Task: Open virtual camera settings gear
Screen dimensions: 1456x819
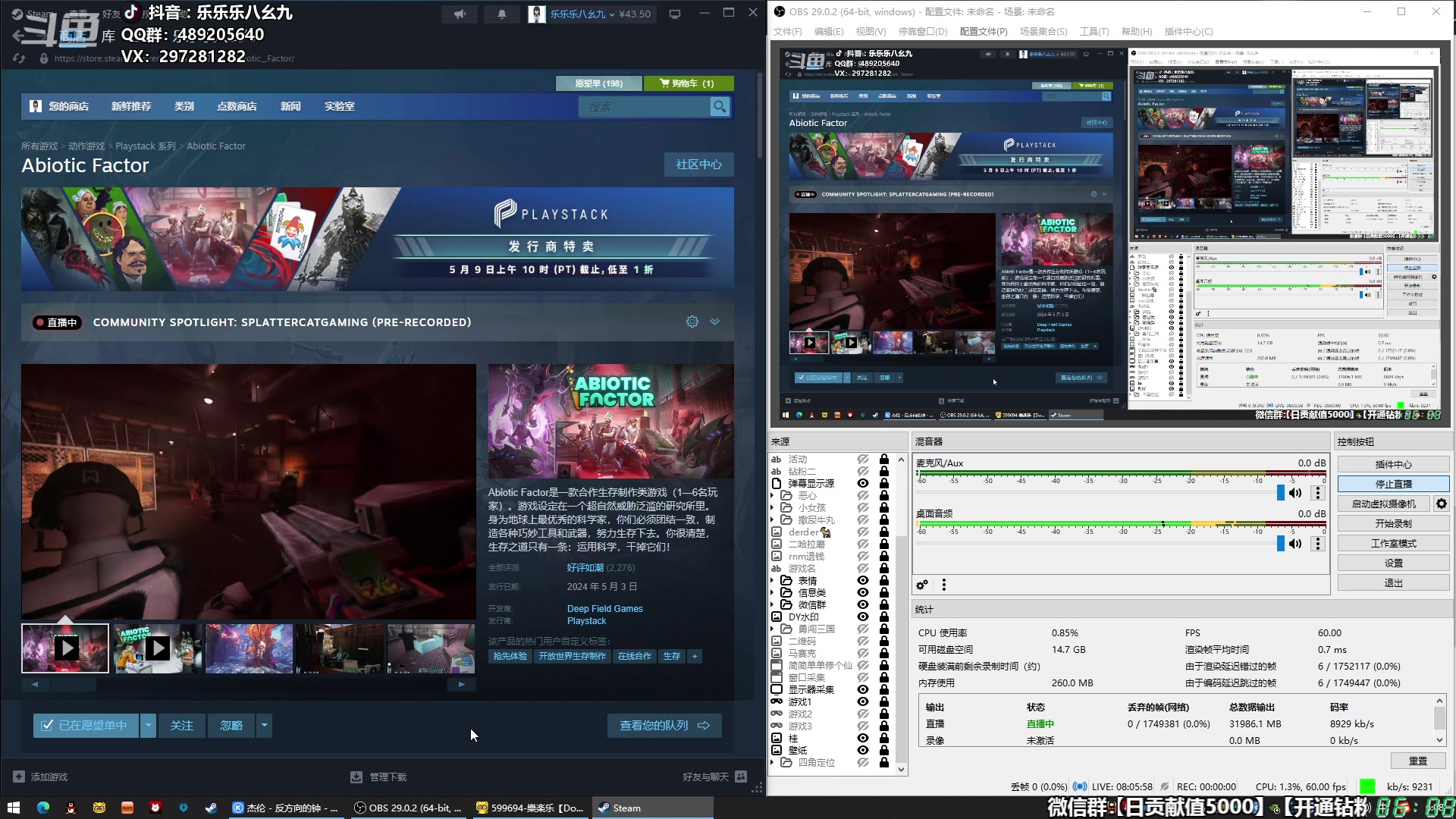Action: click(x=1442, y=504)
